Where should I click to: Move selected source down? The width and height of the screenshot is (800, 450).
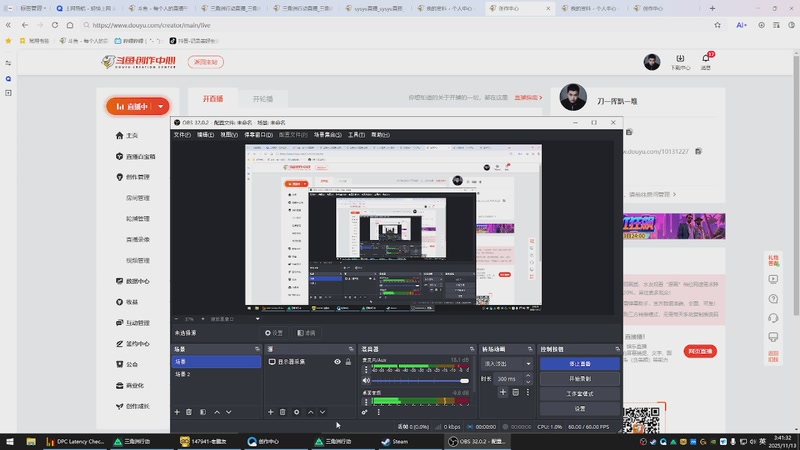[322, 412]
